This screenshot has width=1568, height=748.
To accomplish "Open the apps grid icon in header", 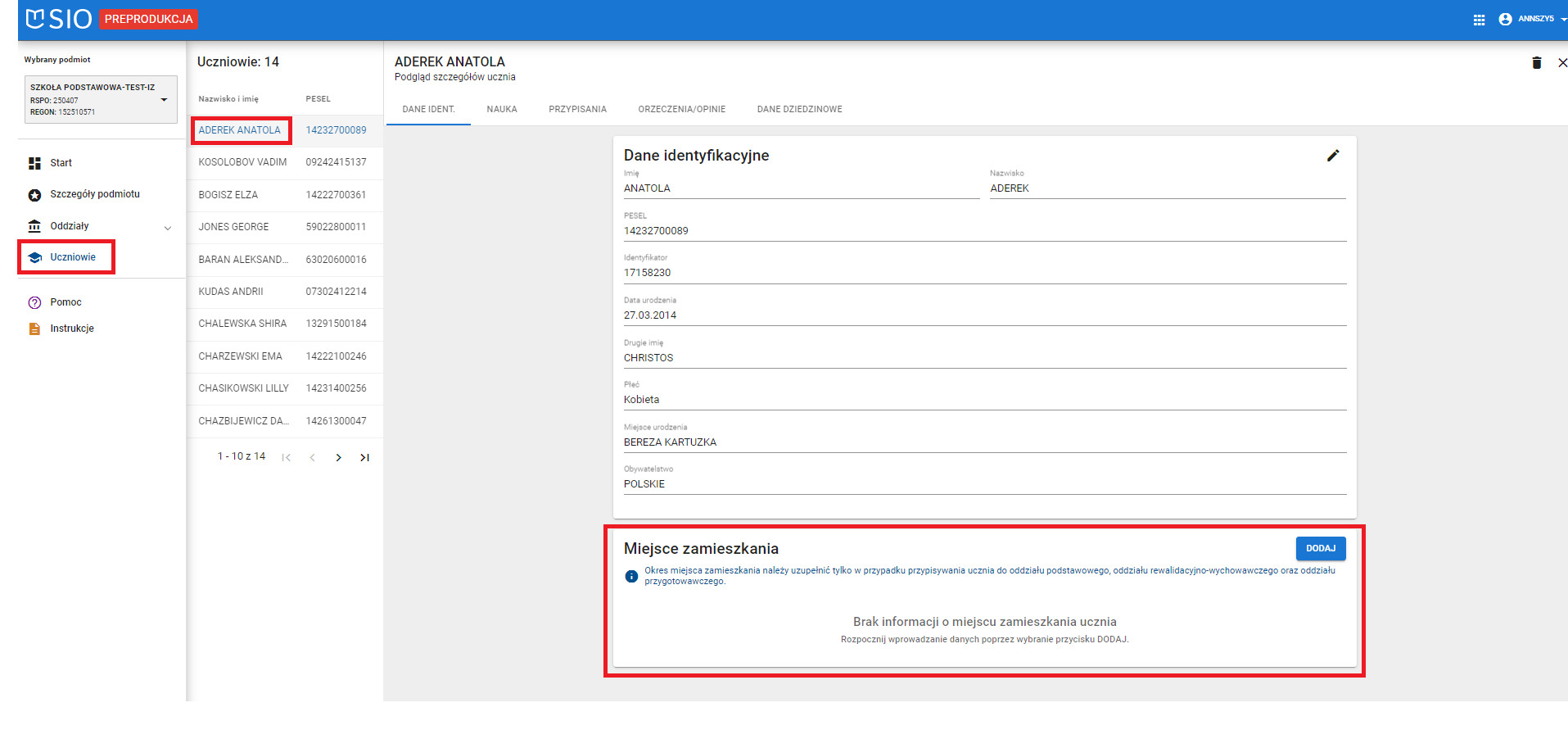I will [x=1479, y=20].
